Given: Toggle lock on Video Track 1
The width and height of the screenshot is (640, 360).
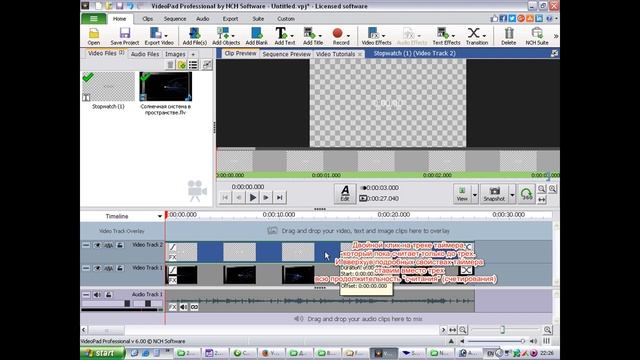Looking at the screenshot, I should click(x=120, y=268).
